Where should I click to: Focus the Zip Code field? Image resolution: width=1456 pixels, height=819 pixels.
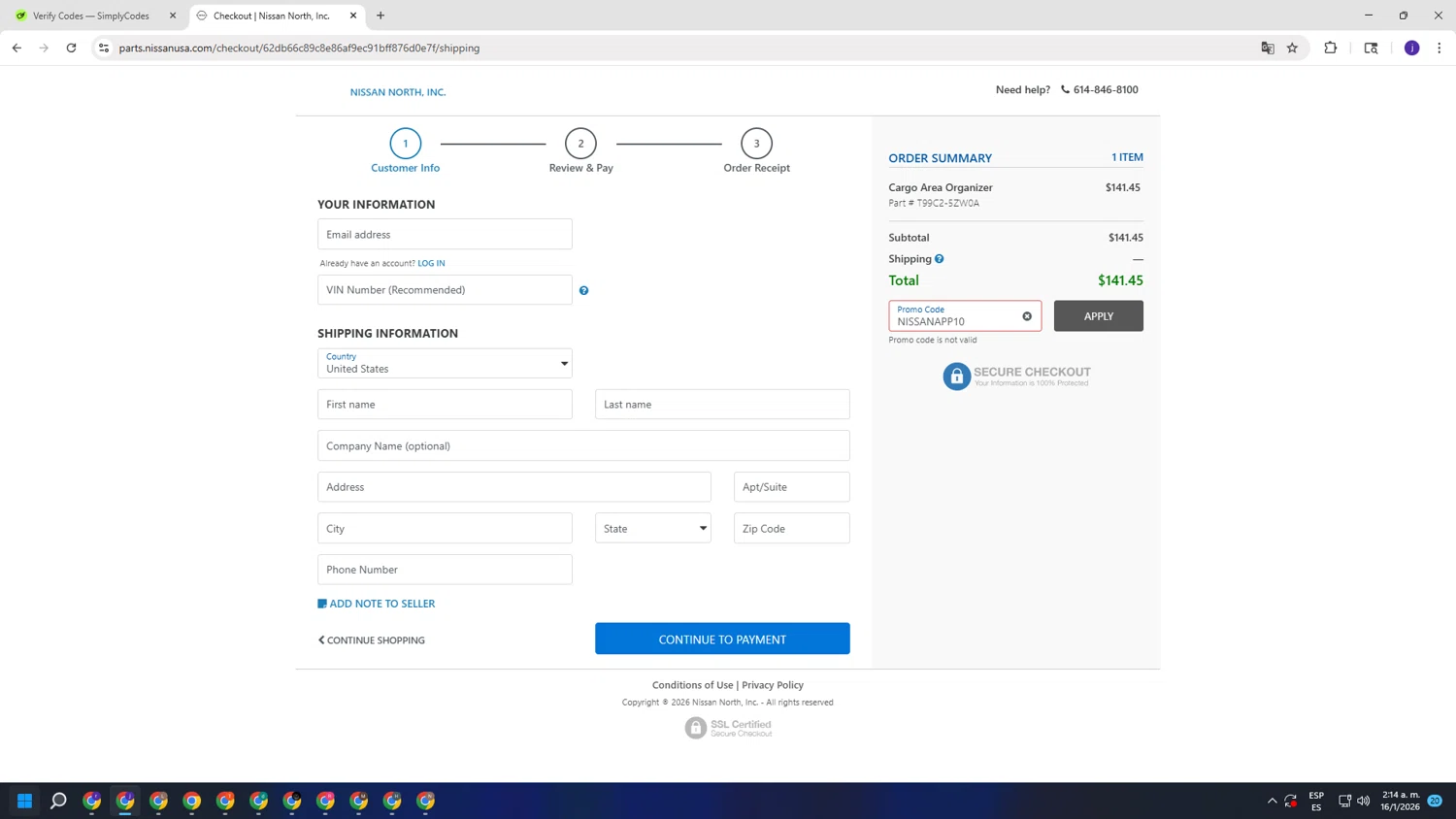pyautogui.click(x=792, y=528)
